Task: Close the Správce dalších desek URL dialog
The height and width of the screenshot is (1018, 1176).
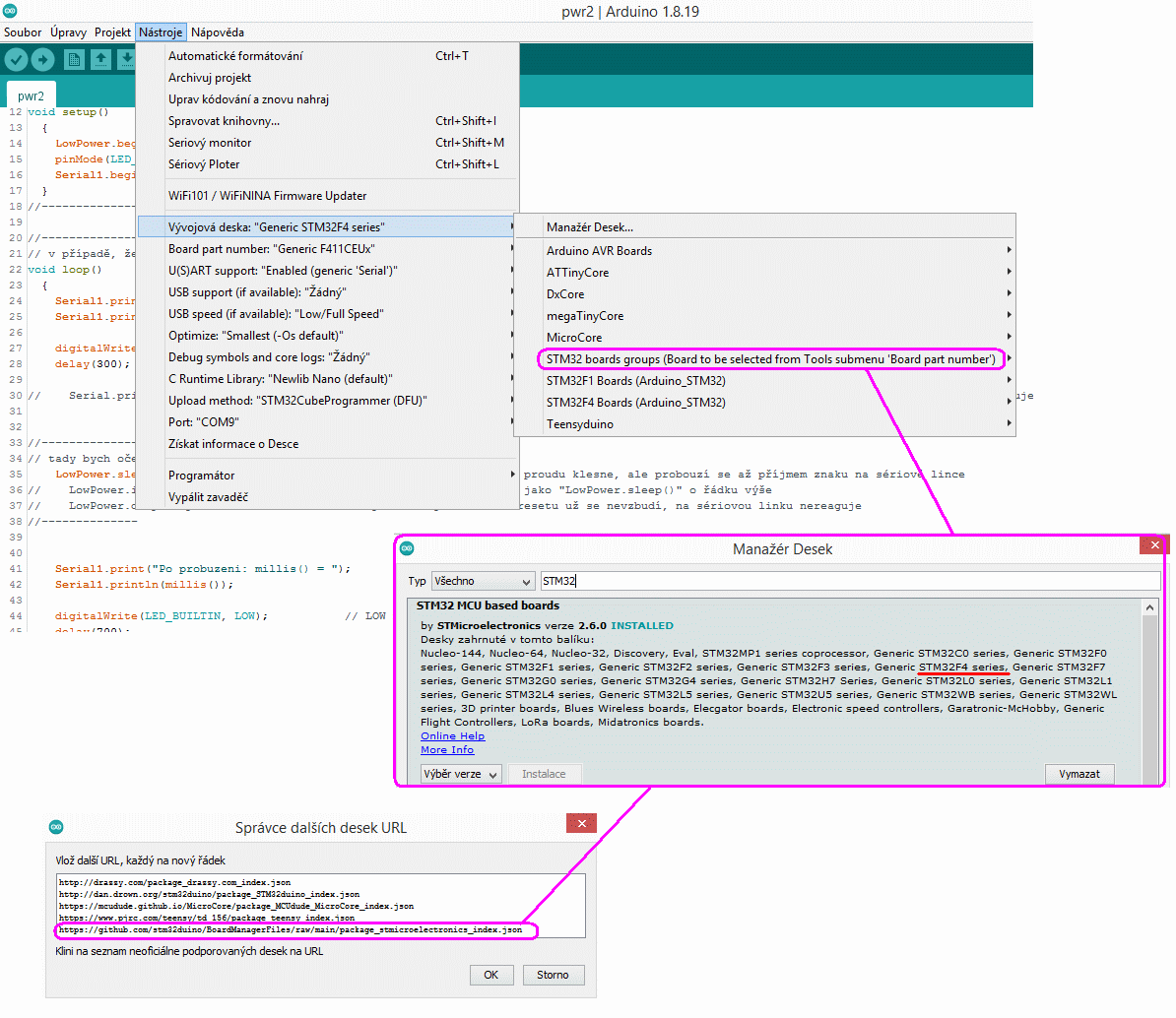Action: [x=581, y=824]
